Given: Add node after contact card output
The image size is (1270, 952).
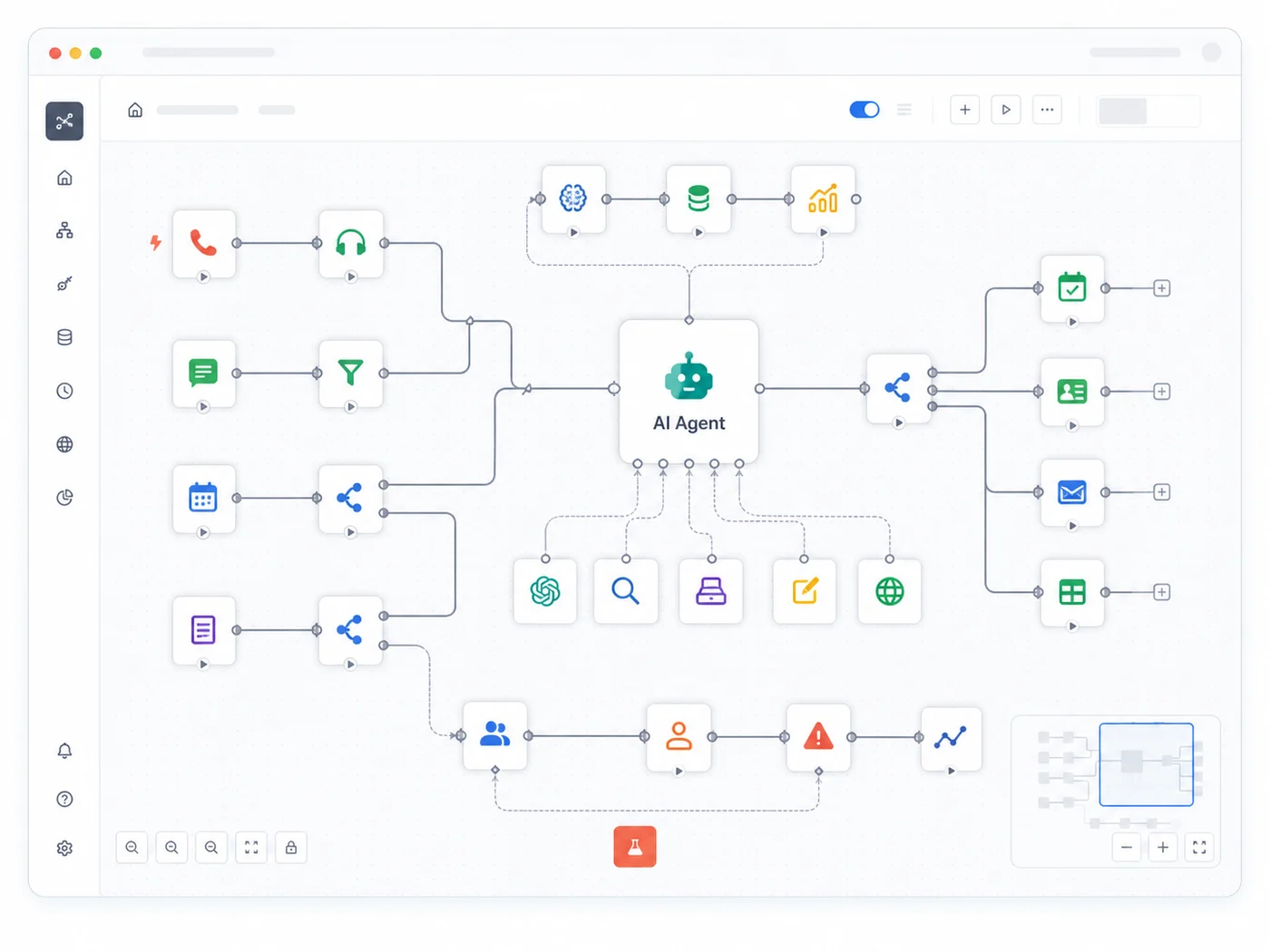Looking at the screenshot, I should tap(1162, 392).
